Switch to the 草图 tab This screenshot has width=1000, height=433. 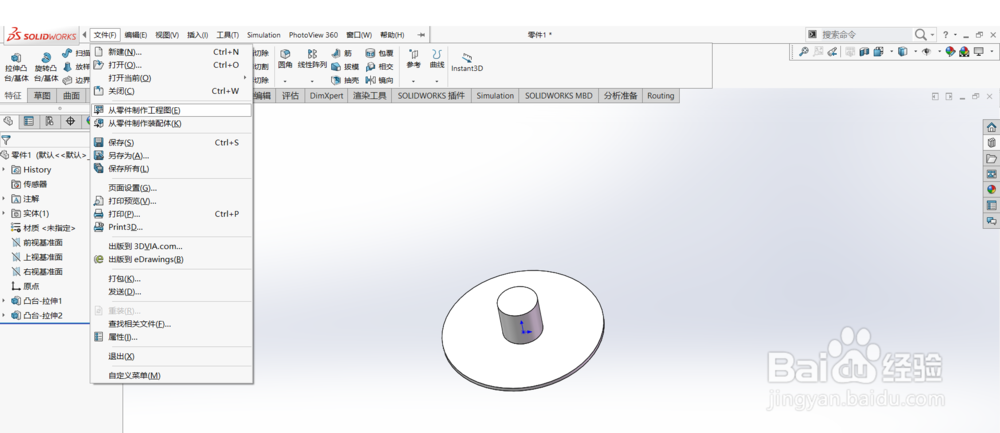click(42, 96)
